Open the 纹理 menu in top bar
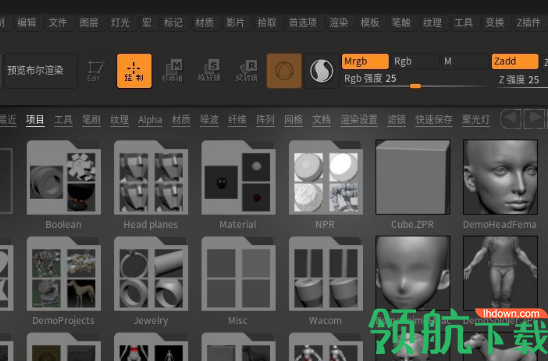Screen dimensions: 548x361 coord(432,23)
